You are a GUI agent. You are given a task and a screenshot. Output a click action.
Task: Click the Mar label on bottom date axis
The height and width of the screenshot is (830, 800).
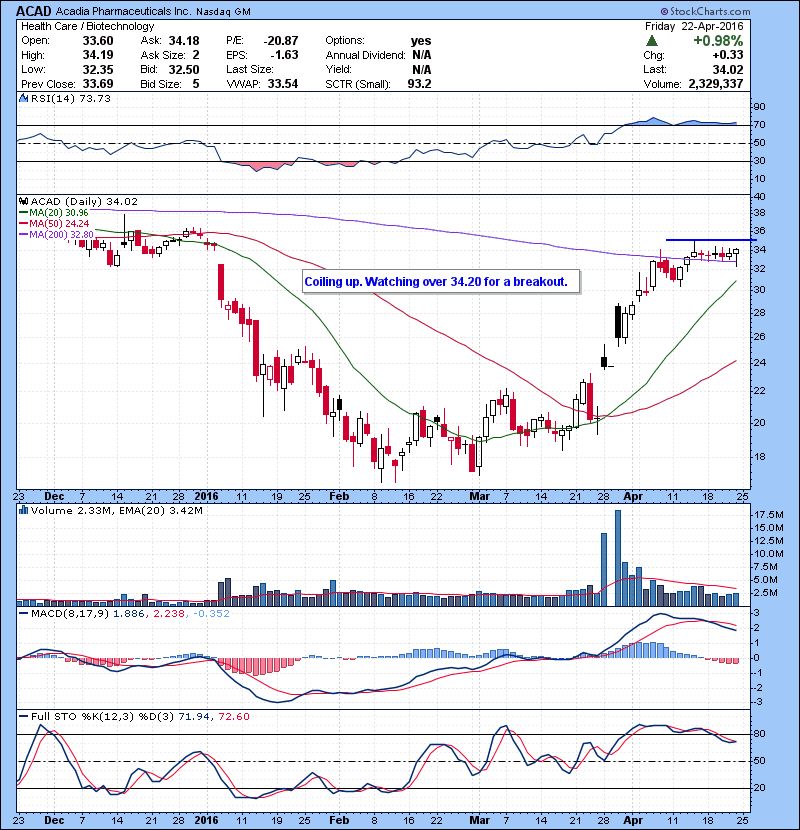point(480,820)
